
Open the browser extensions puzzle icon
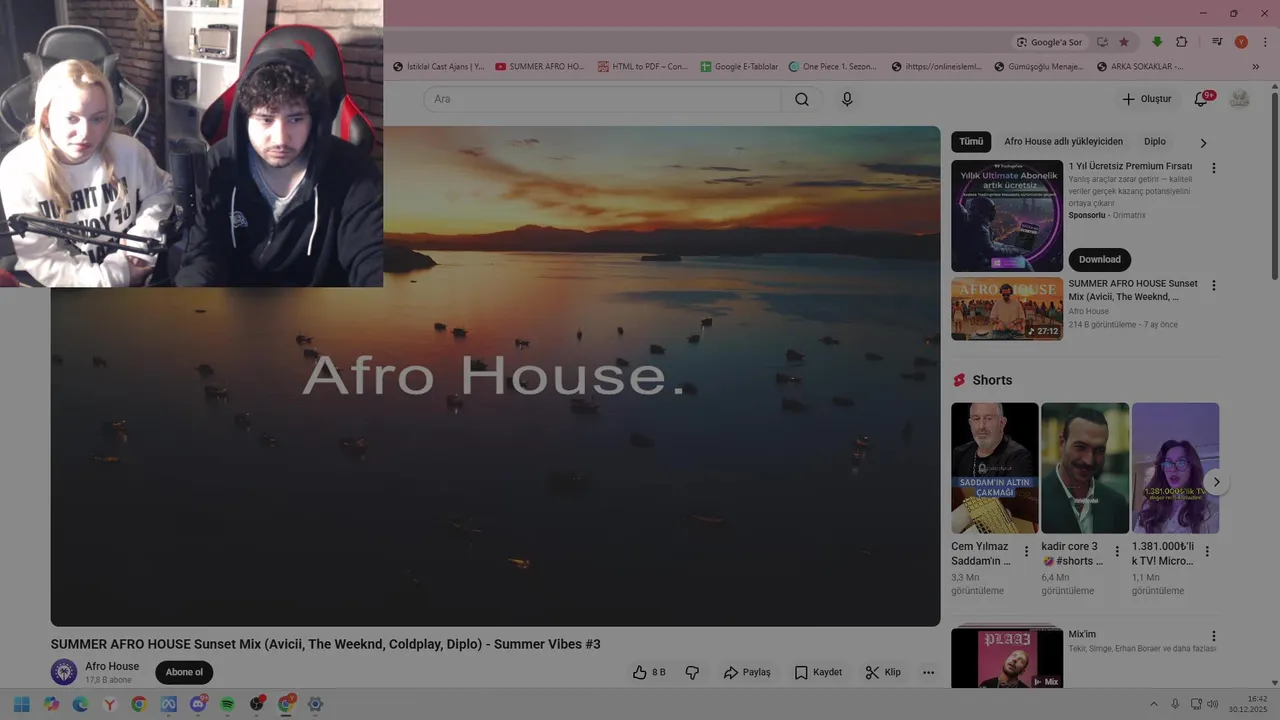click(x=1182, y=42)
